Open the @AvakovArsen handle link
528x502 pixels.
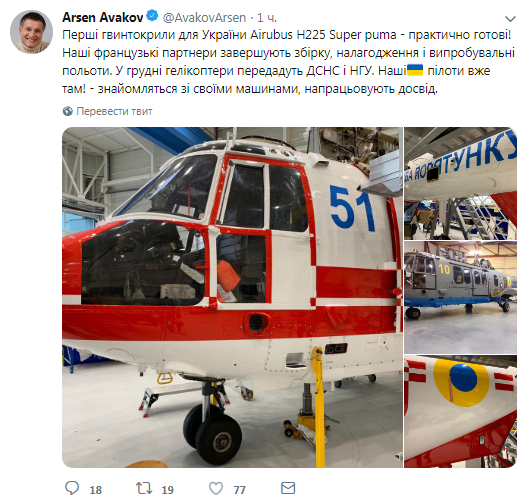pos(204,18)
